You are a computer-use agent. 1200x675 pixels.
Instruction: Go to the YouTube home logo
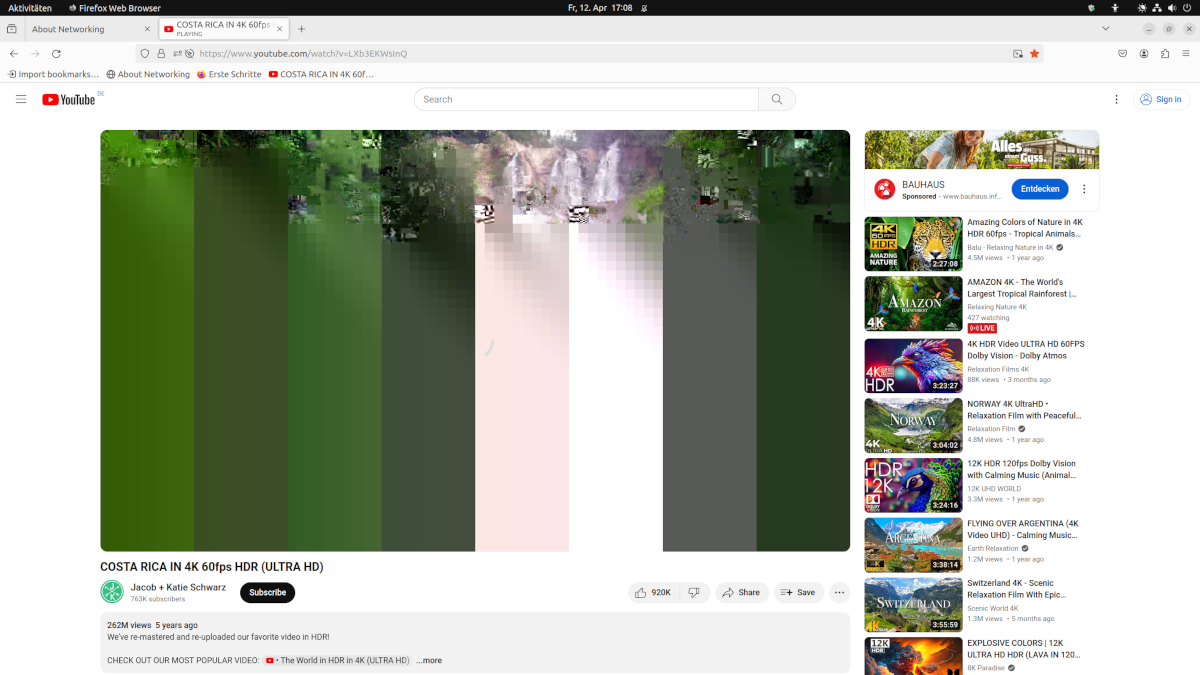tap(68, 99)
